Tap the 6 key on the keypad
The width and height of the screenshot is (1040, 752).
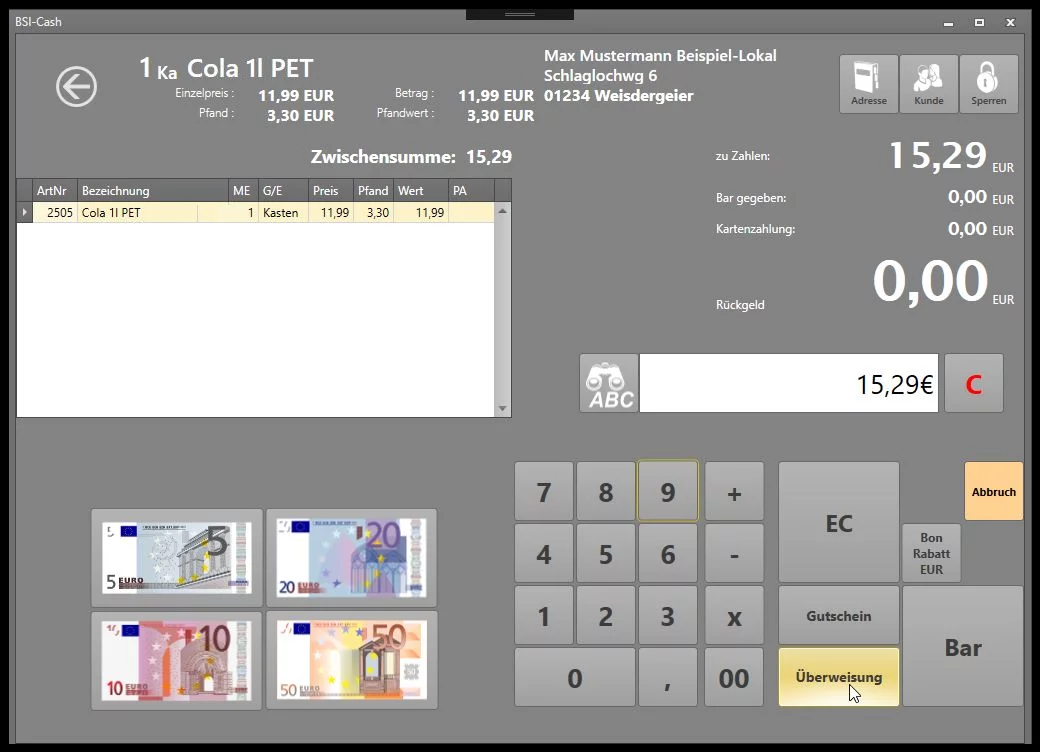click(x=668, y=554)
